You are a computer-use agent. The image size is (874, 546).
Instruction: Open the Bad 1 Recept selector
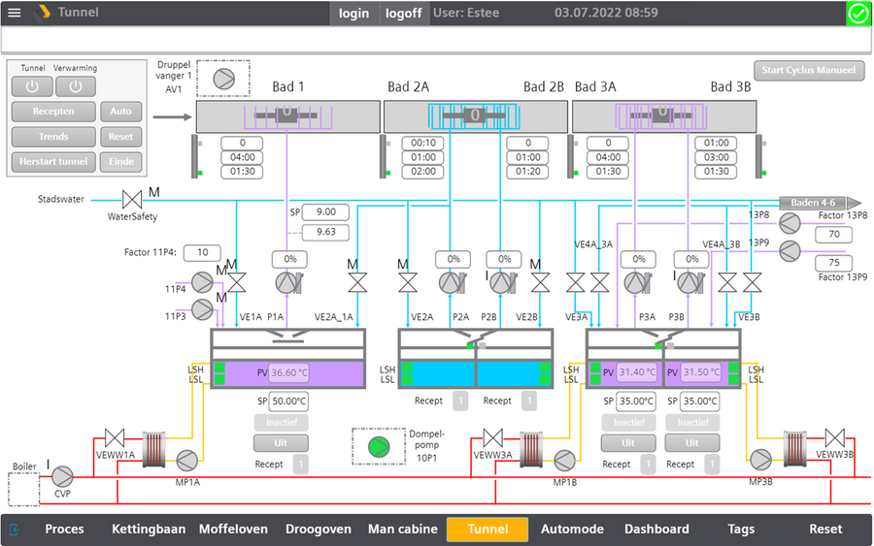click(300, 464)
